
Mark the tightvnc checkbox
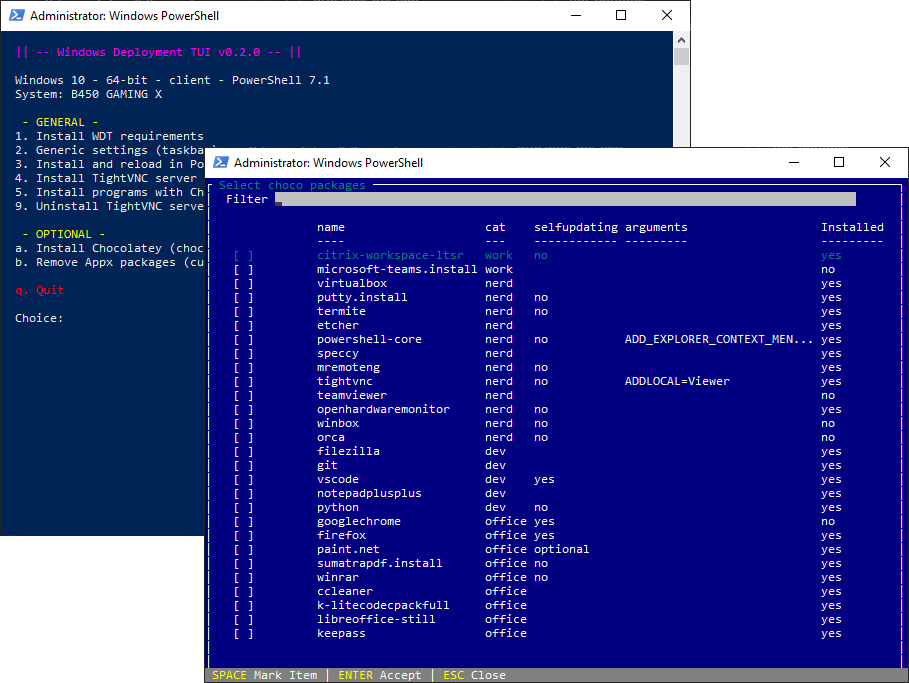tap(243, 382)
